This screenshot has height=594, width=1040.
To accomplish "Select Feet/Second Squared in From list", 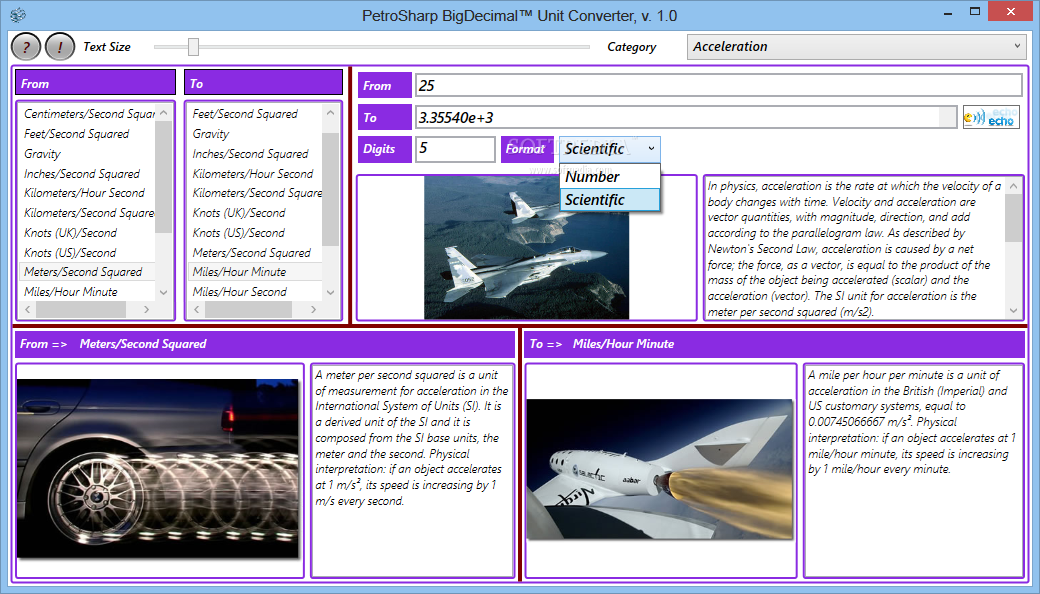I will 87,133.
